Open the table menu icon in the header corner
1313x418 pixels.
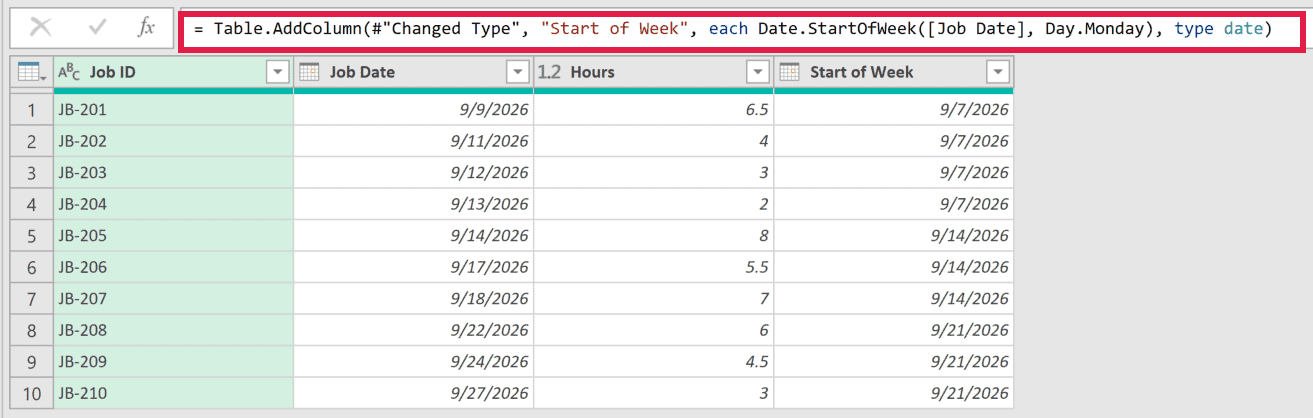pos(31,72)
